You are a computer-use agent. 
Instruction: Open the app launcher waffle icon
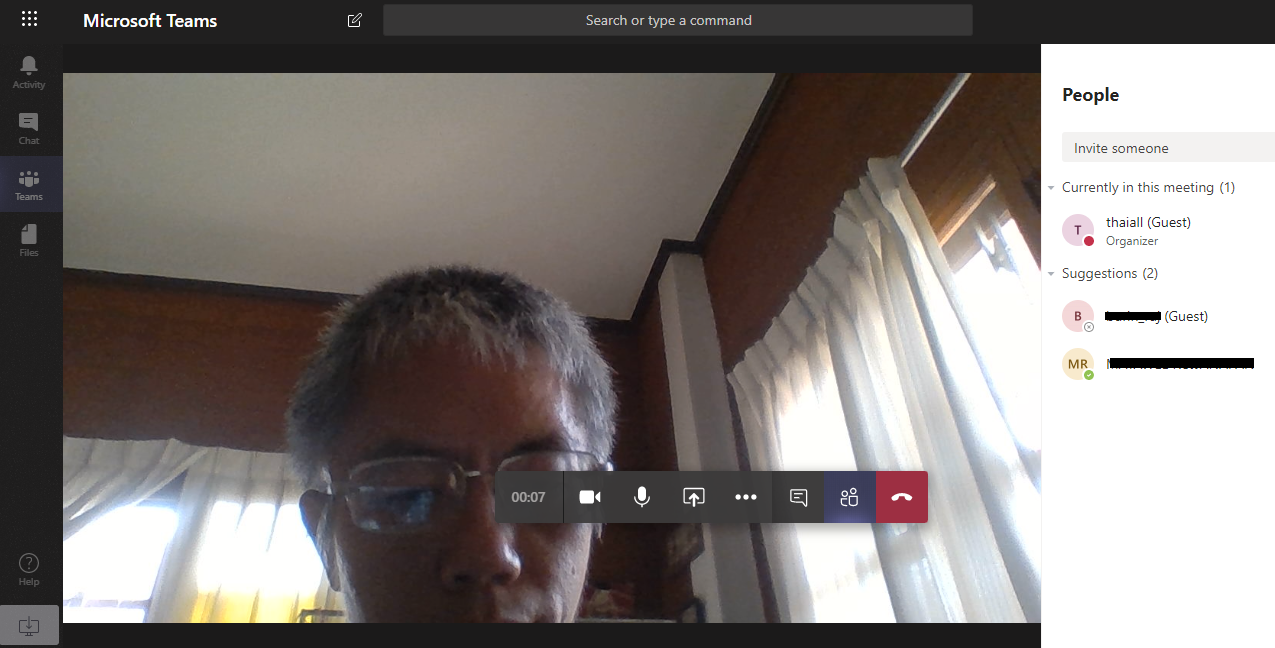(29, 20)
